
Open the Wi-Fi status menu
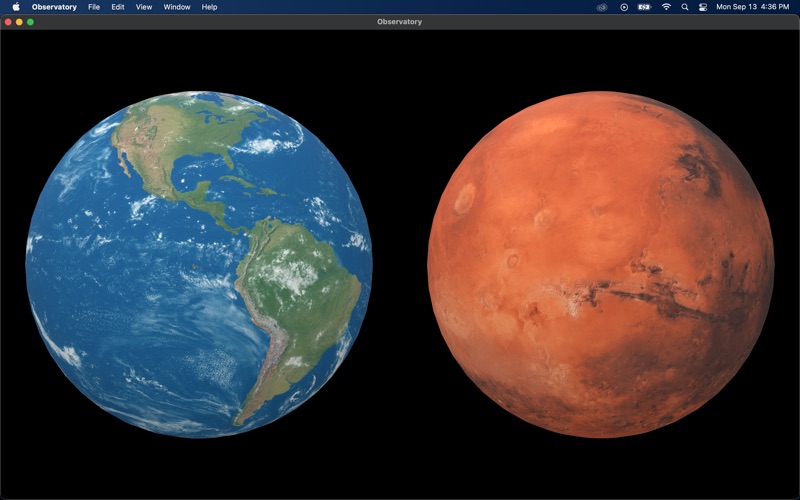click(666, 7)
